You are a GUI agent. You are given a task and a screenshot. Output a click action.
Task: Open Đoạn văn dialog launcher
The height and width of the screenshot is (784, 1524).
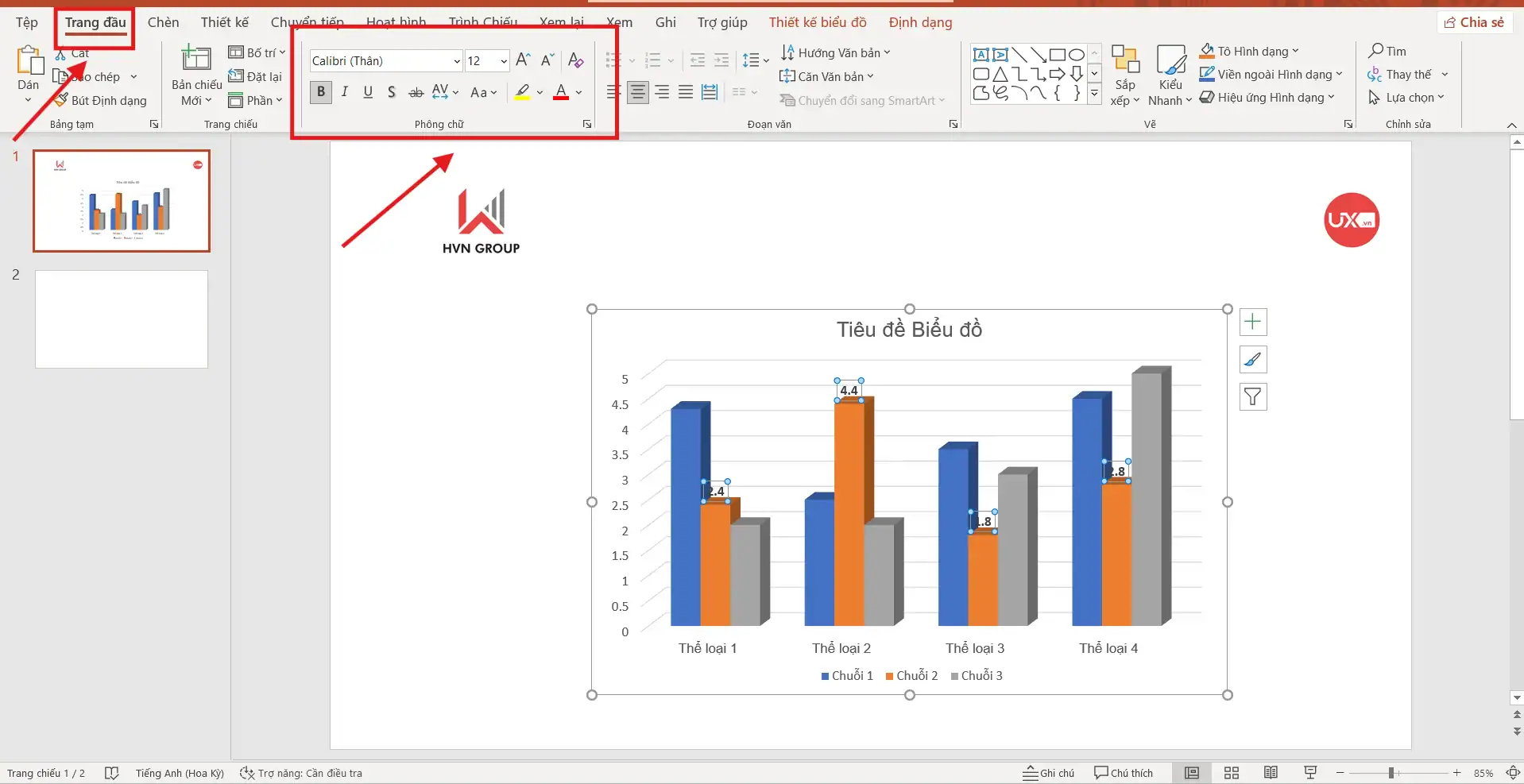(x=953, y=124)
